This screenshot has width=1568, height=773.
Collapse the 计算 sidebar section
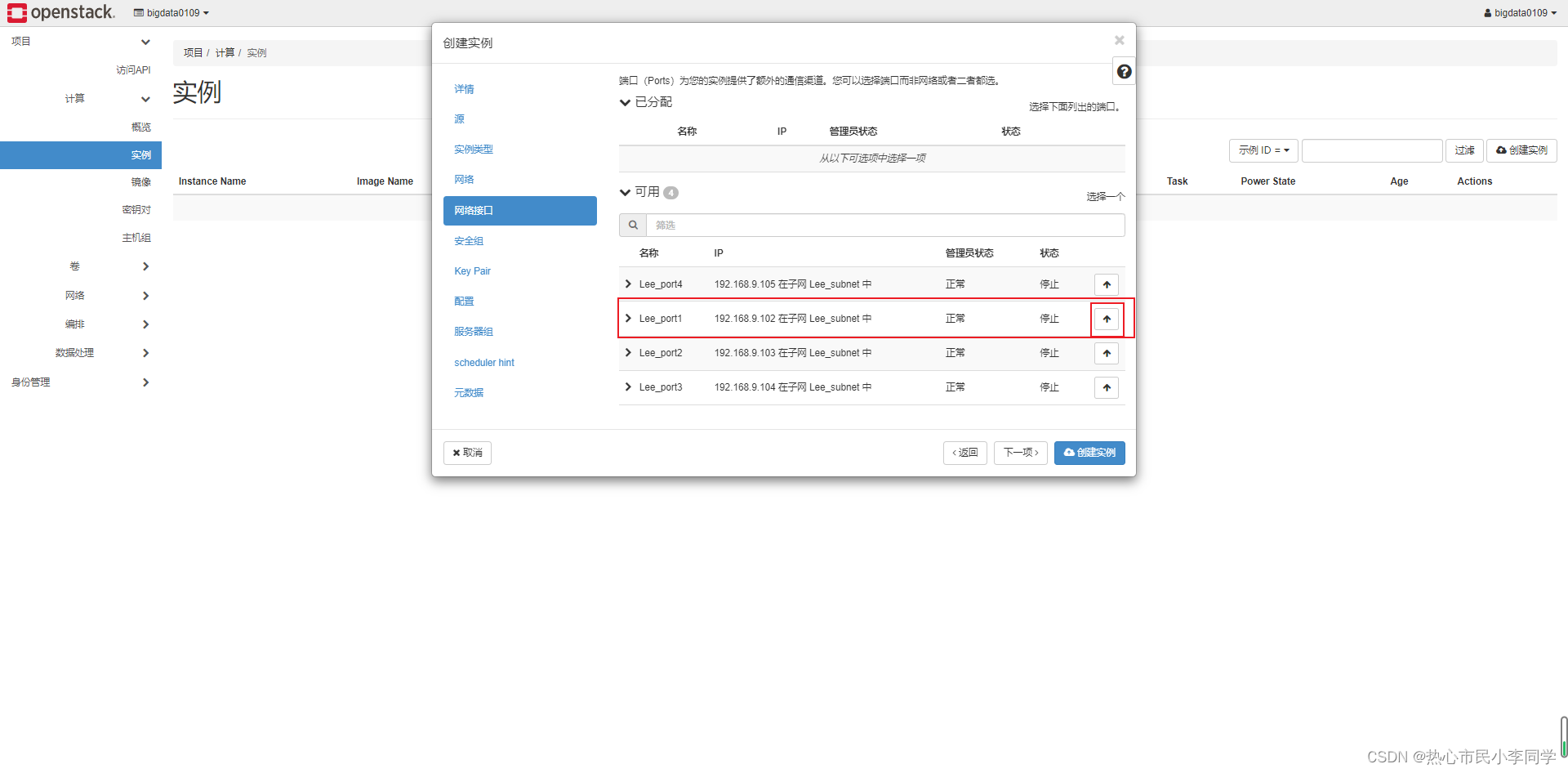(145, 99)
